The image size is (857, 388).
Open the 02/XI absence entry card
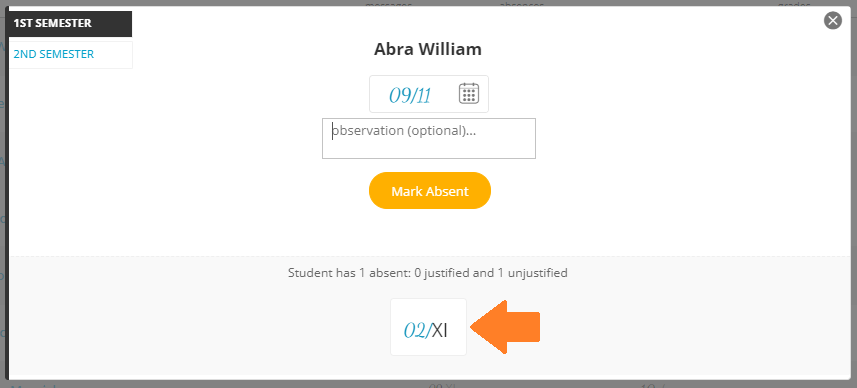(x=428, y=327)
